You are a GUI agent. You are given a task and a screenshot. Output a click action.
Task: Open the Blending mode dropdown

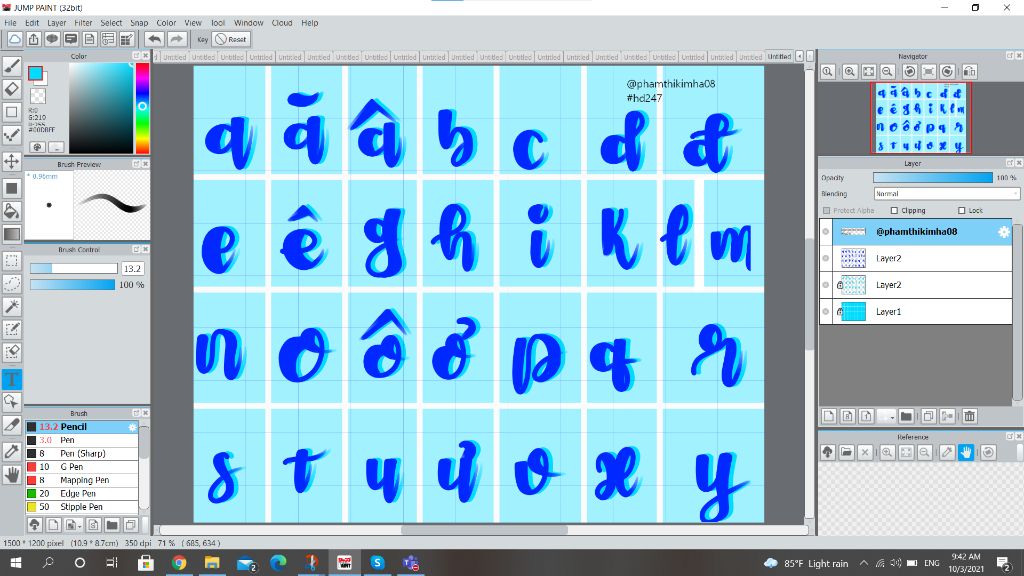[x=946, y=194]
